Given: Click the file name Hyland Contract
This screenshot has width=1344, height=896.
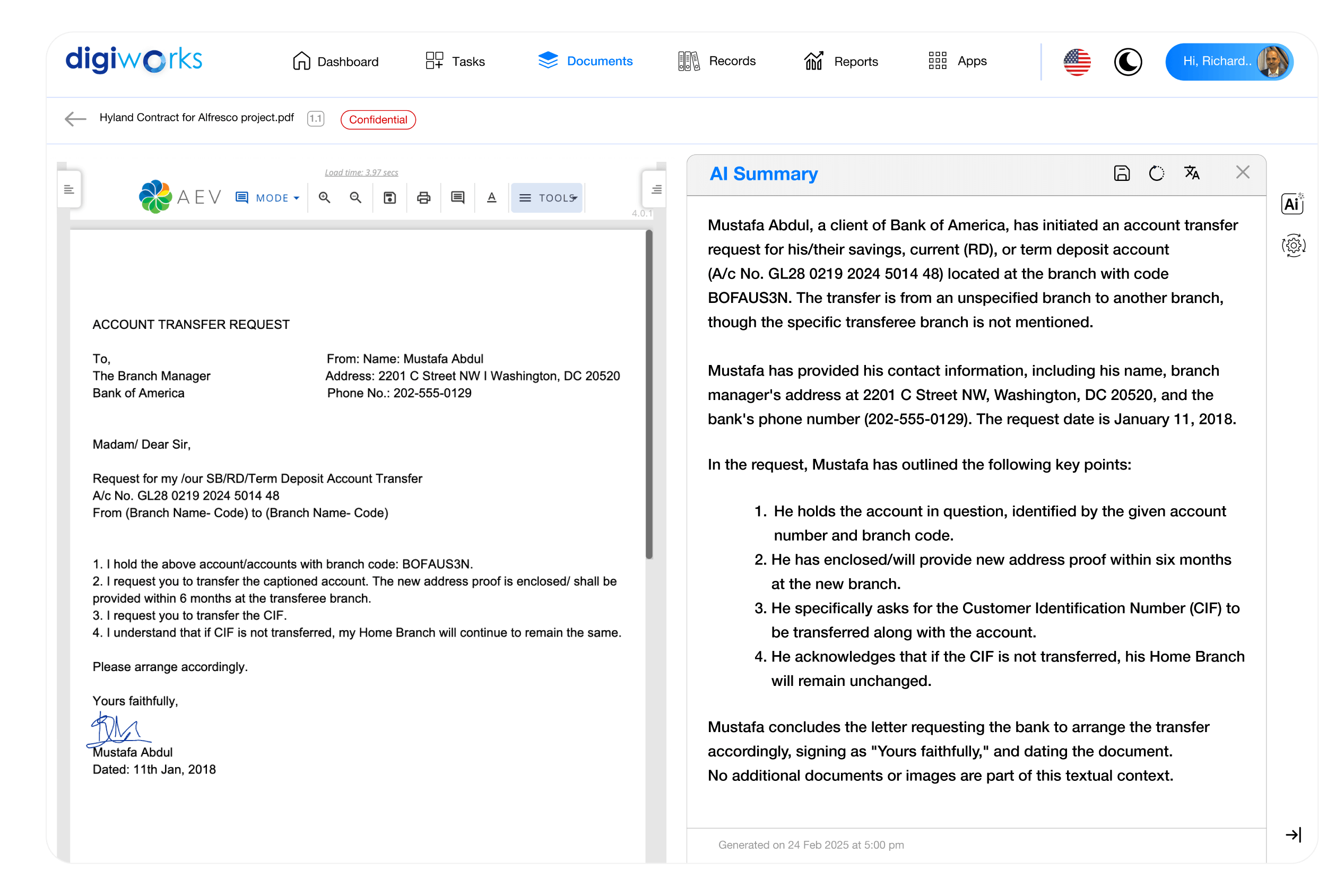Looking at the screenshot, I should tap(196, 118).
